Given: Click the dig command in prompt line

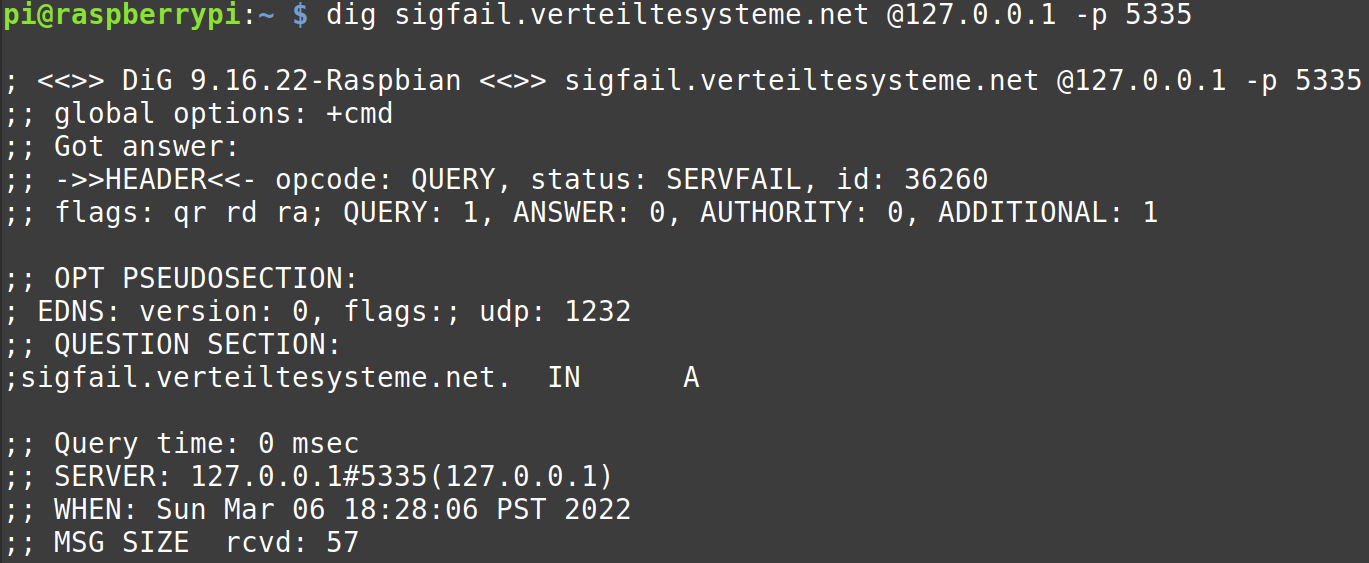Looking at the screenshot, I should pos(351,15).
